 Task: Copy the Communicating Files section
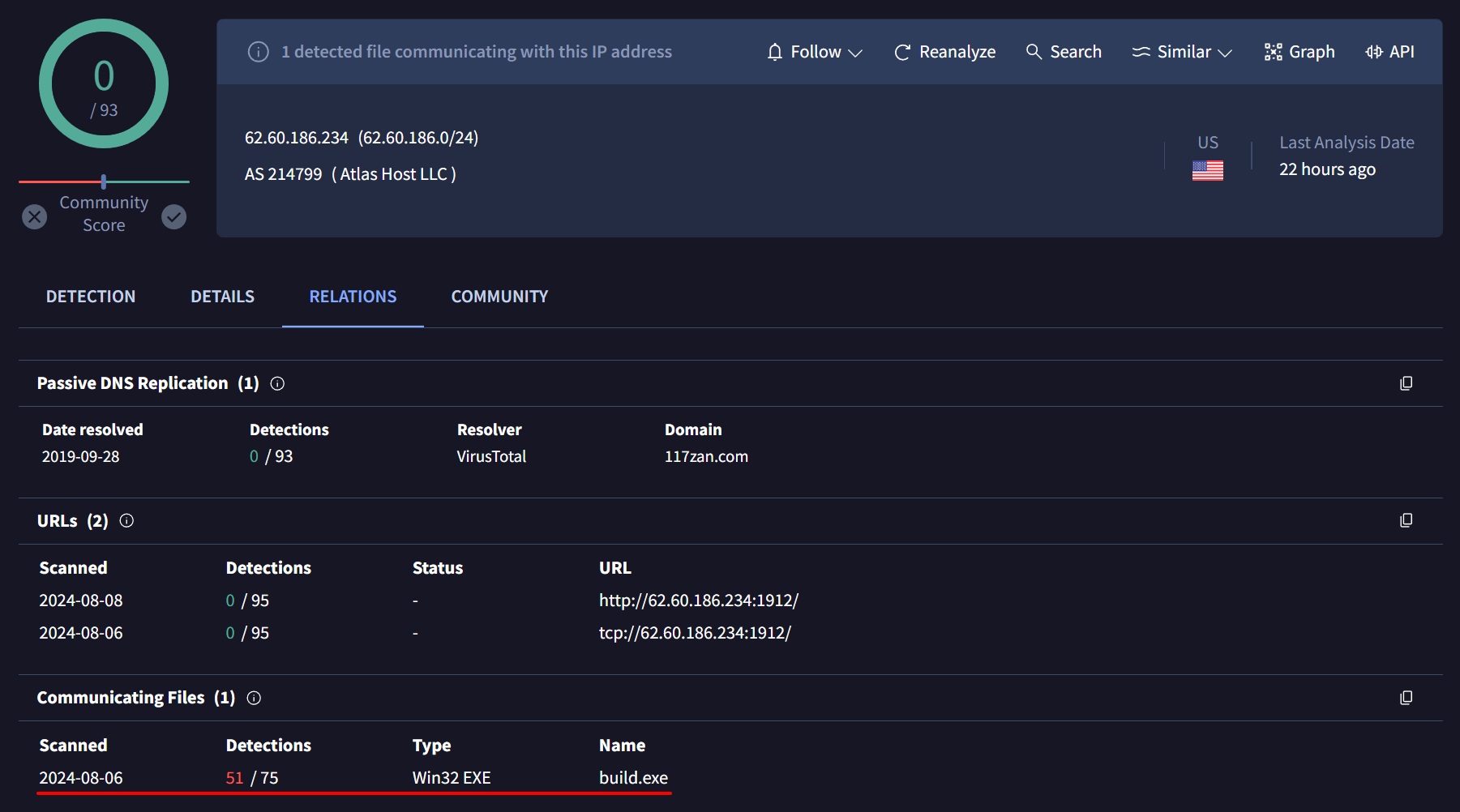tap(1406, 698)
